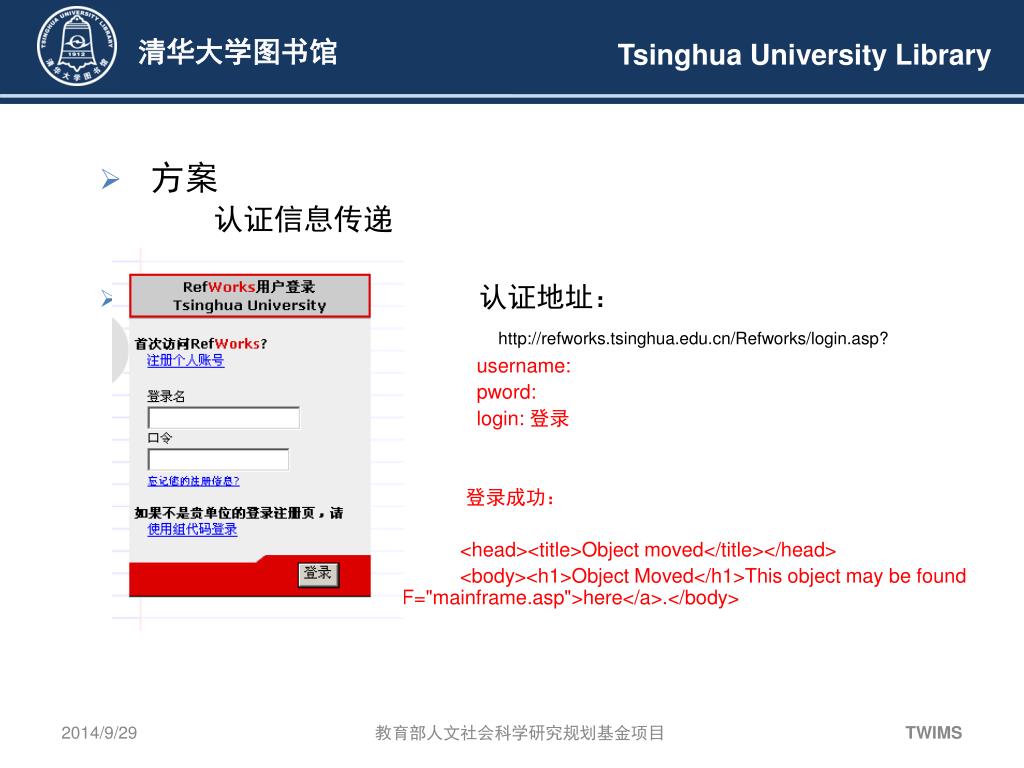This screenshot has height=768, width=1024.
Task: Open the 使用组代码登录 link
Action: (192, 530)
